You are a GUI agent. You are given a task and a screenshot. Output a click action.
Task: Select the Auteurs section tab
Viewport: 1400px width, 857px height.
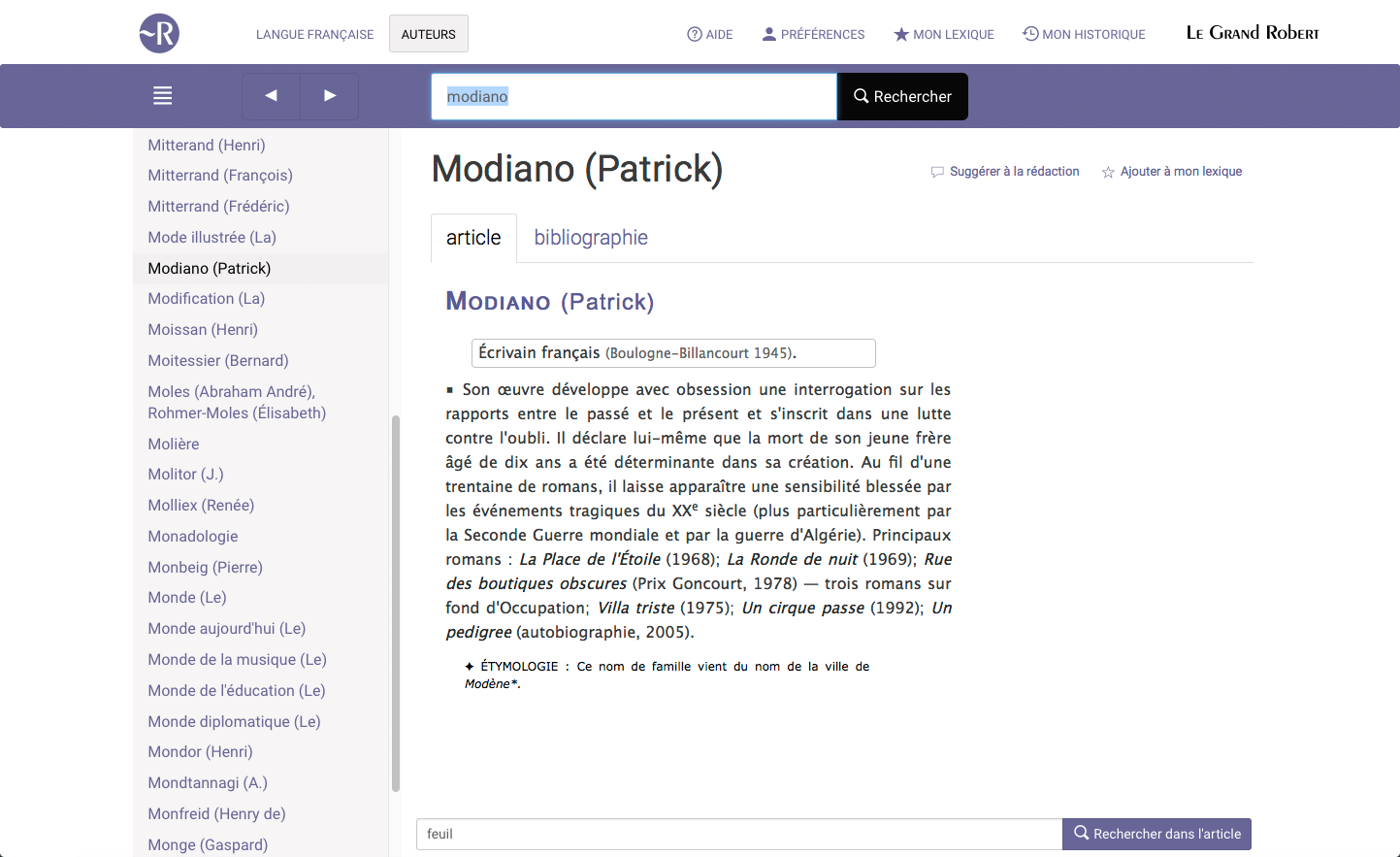click(x=429, y=34)
